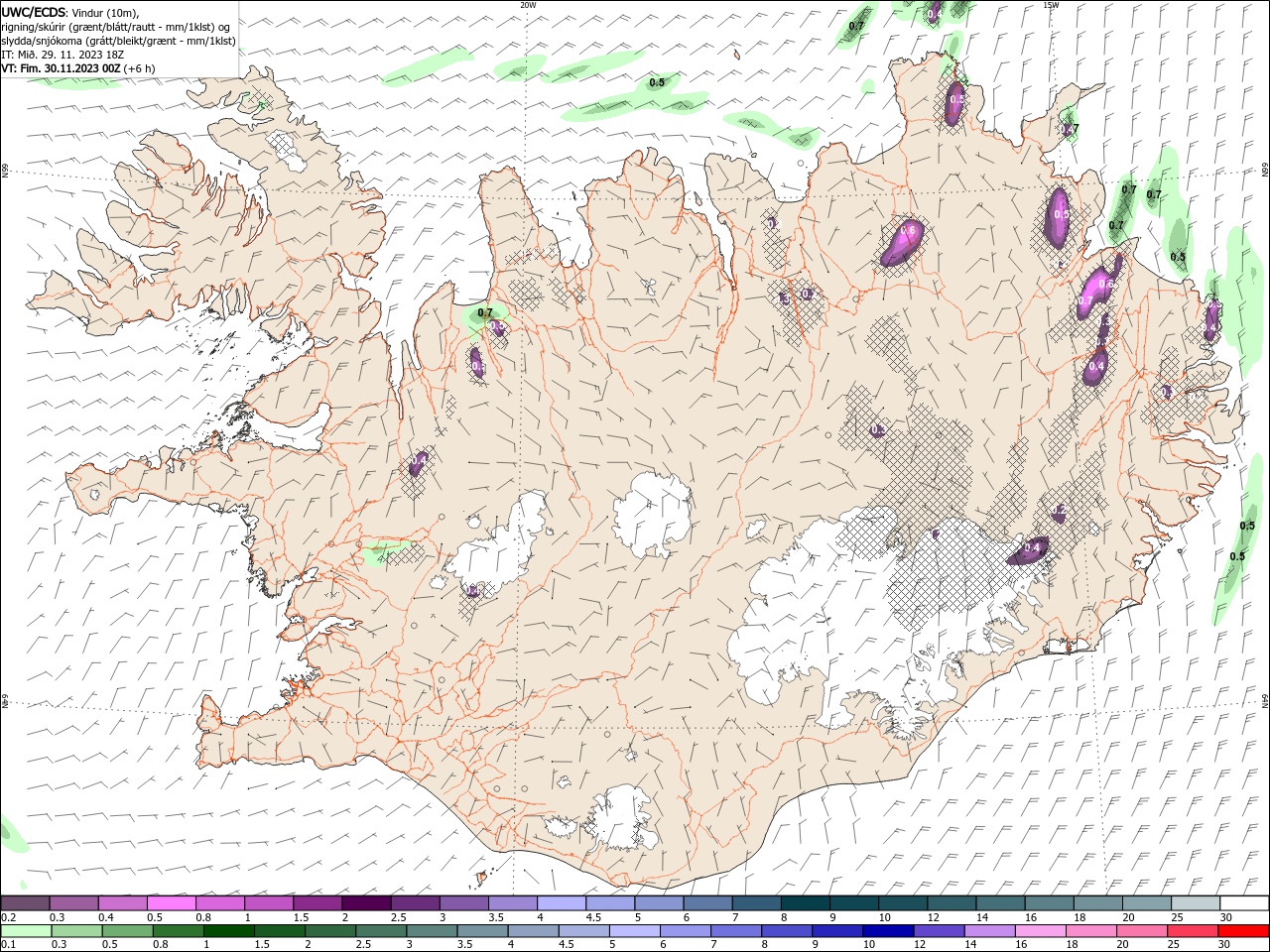This screenshot has width=1270, height=952.
Task: Click the '0.6' value on the purple snow patch
Action: [908, 230]
